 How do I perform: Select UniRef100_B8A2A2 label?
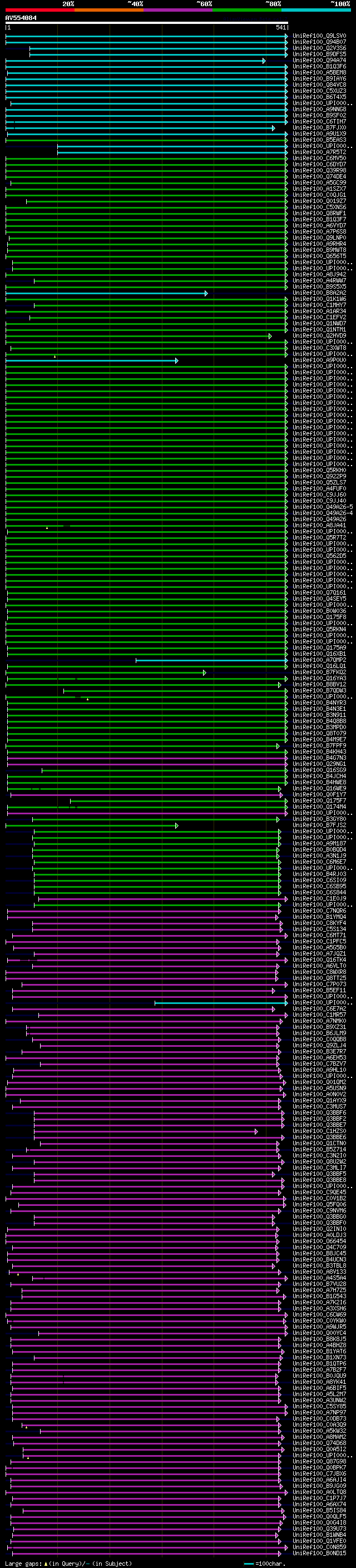(x=319, y=293)
